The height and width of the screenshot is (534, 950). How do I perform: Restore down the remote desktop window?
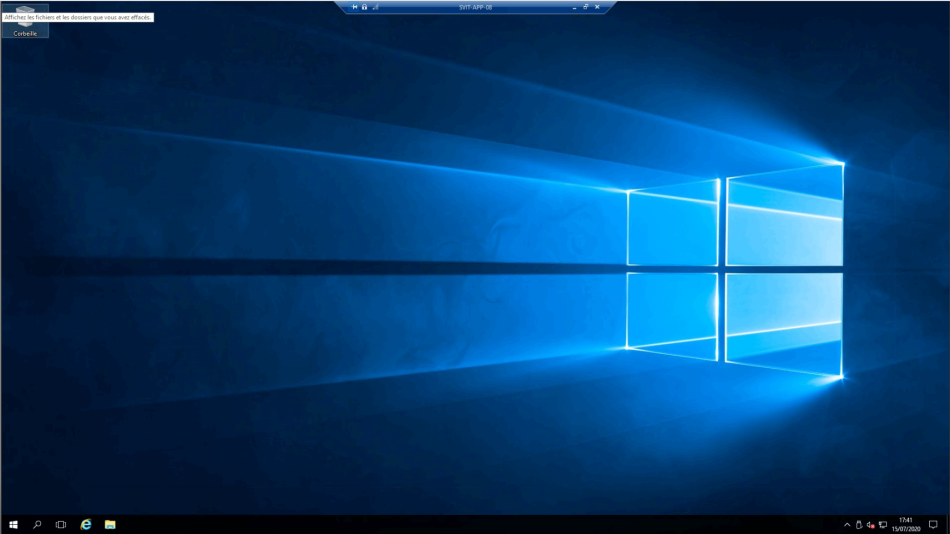coord(586,7)
